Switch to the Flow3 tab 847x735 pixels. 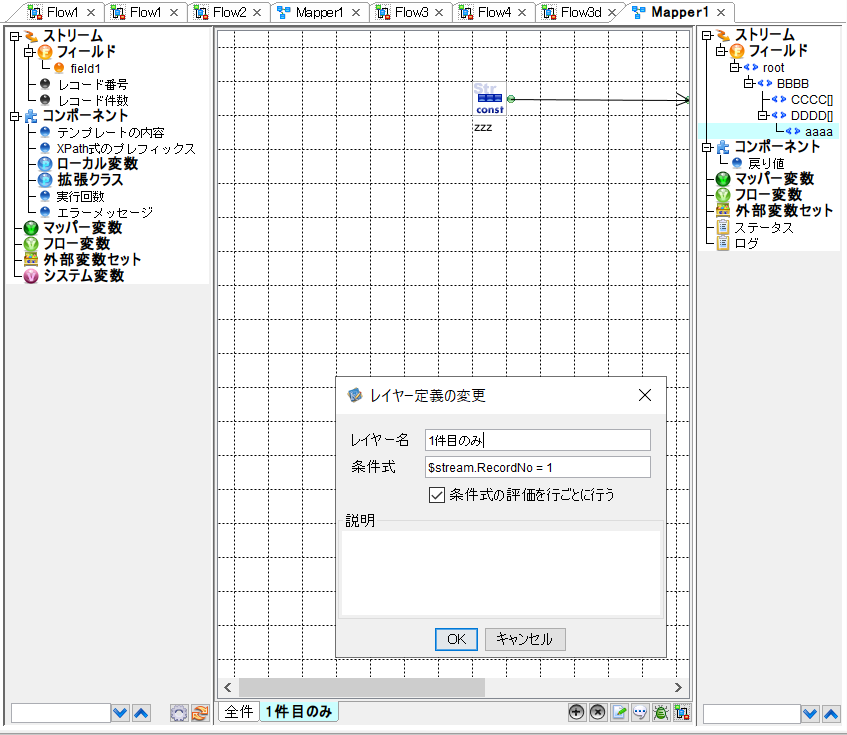(x=412, y=14)
